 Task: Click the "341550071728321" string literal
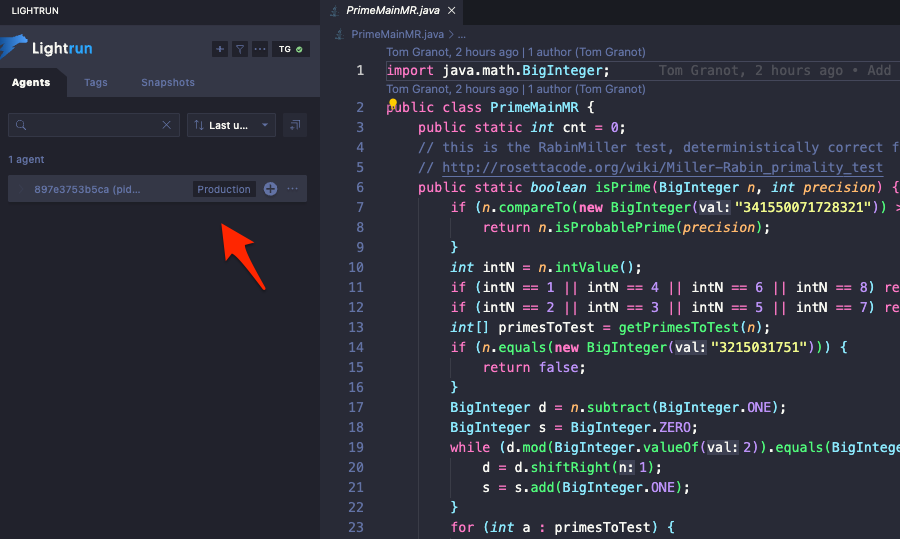[803, 207]
